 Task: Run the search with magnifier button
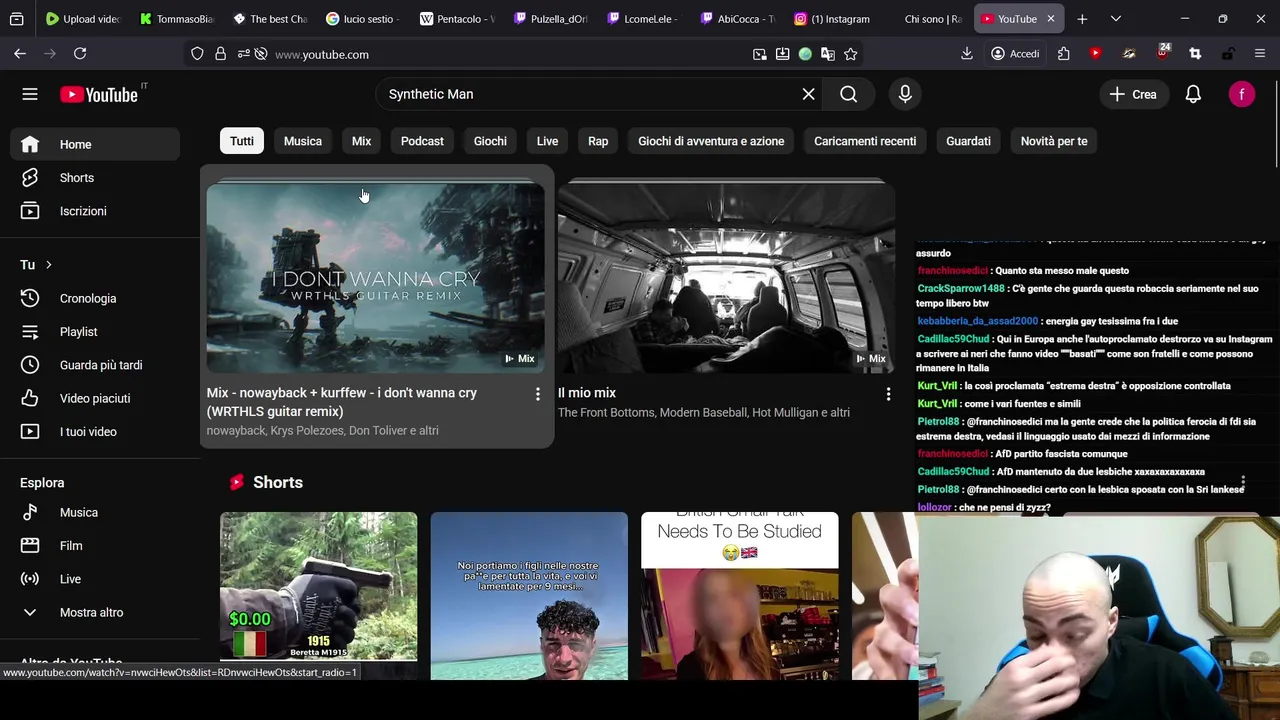point(848,94)
